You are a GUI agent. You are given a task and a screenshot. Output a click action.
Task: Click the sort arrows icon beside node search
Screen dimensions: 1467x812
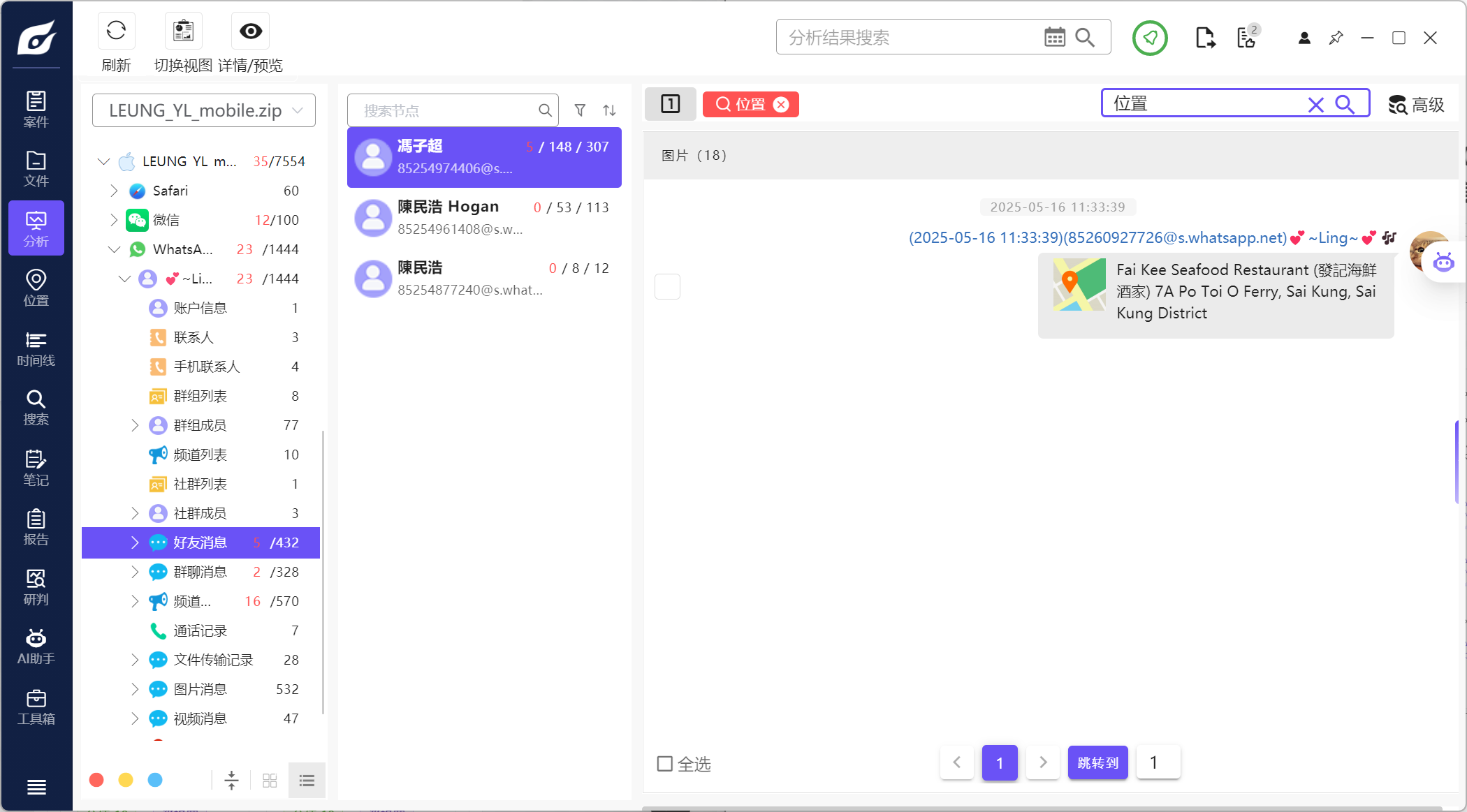pyautogui.click(x=609, y=110)
